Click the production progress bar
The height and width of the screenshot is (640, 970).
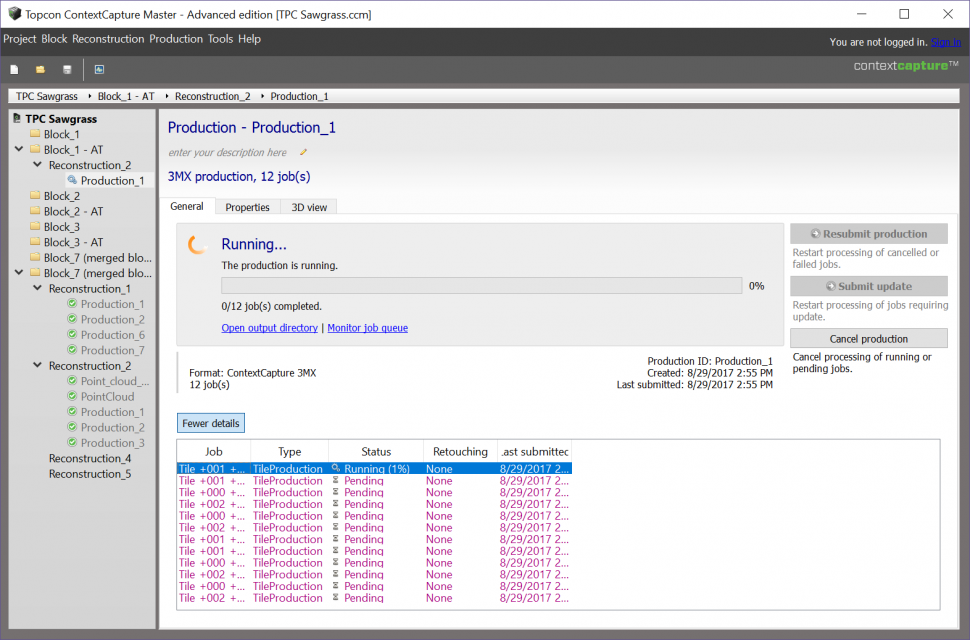click(482, 286)
